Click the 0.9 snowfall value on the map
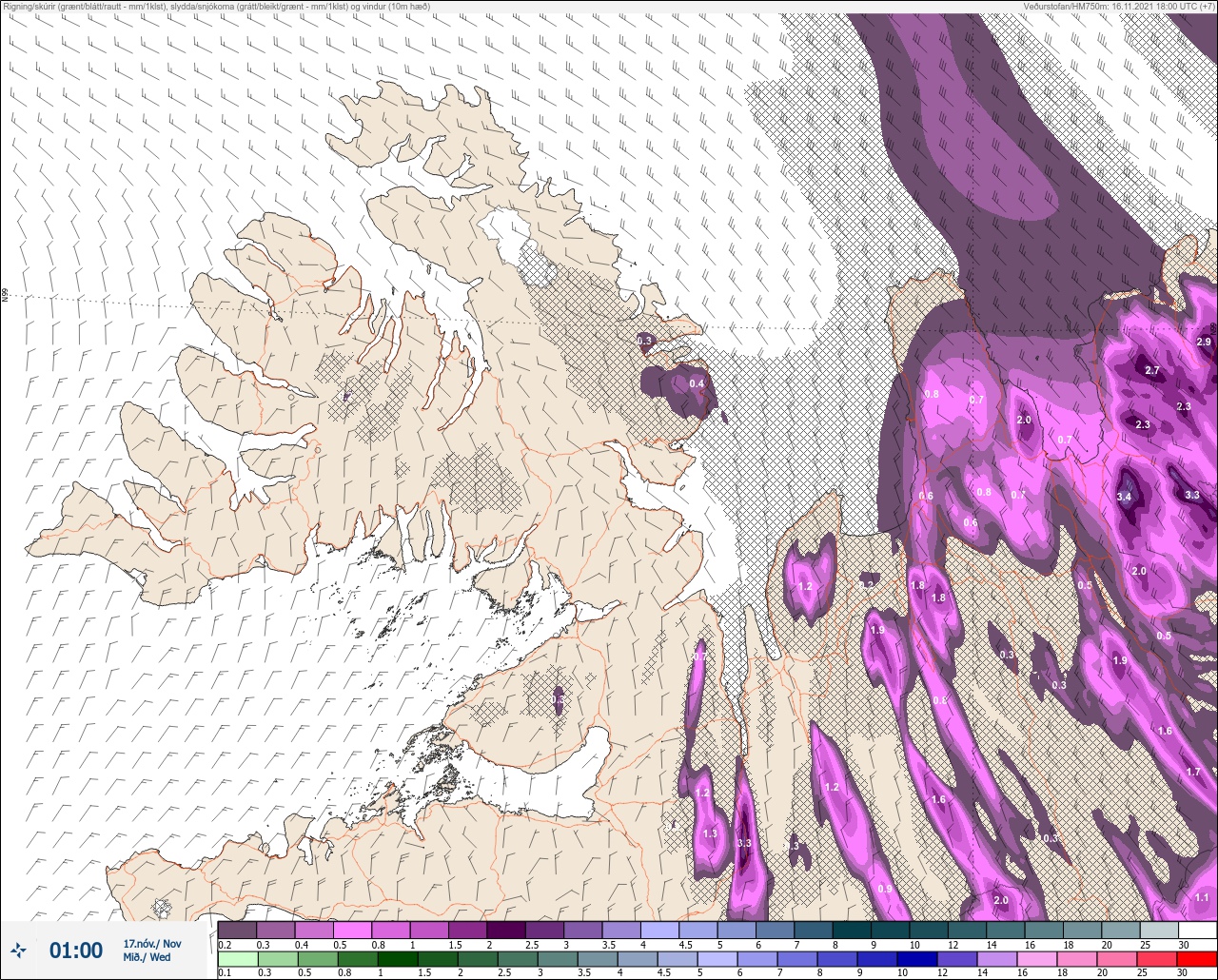 (885, 889)
